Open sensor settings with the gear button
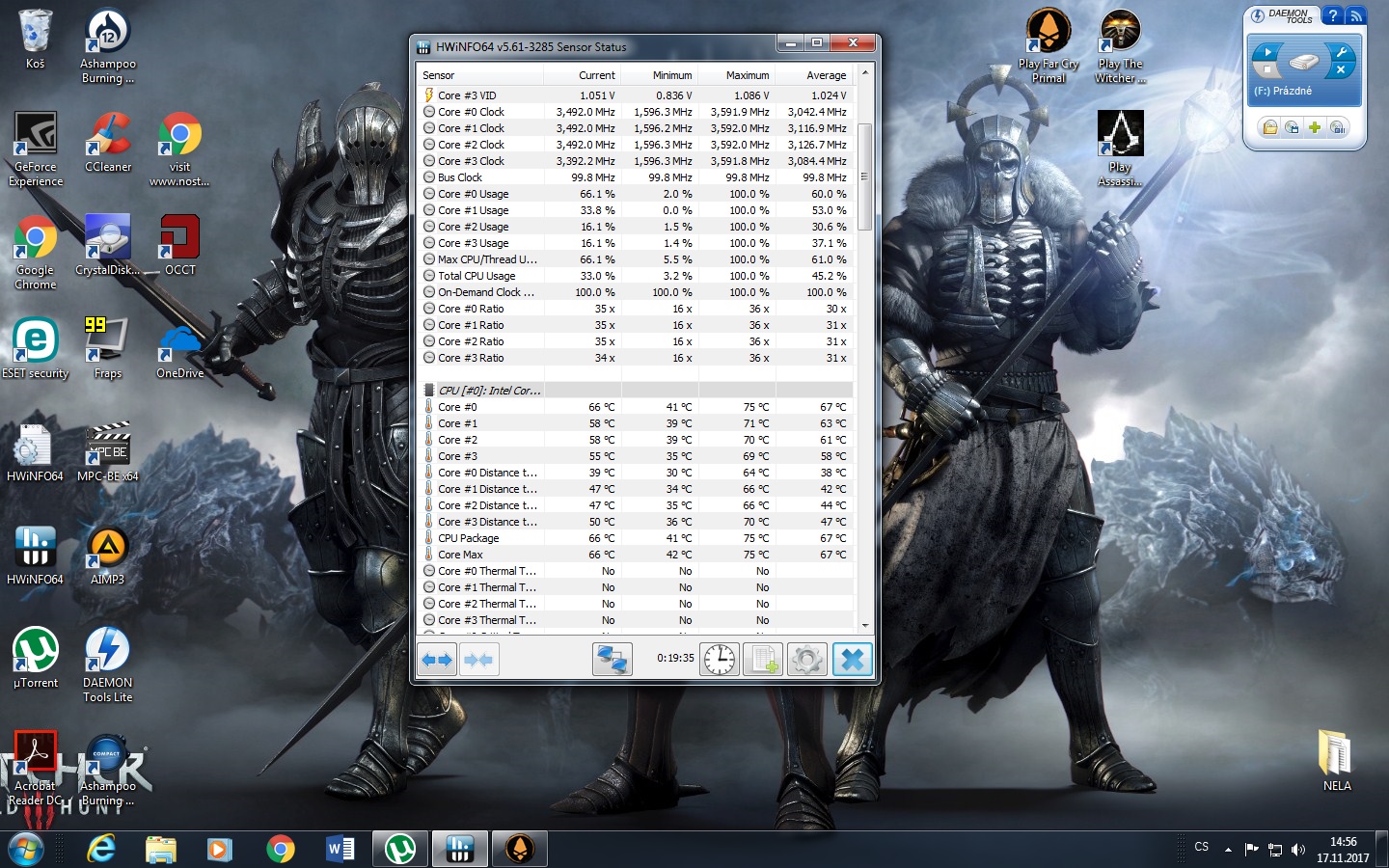This screenshot has width=1389, height=868. [807, 660]
